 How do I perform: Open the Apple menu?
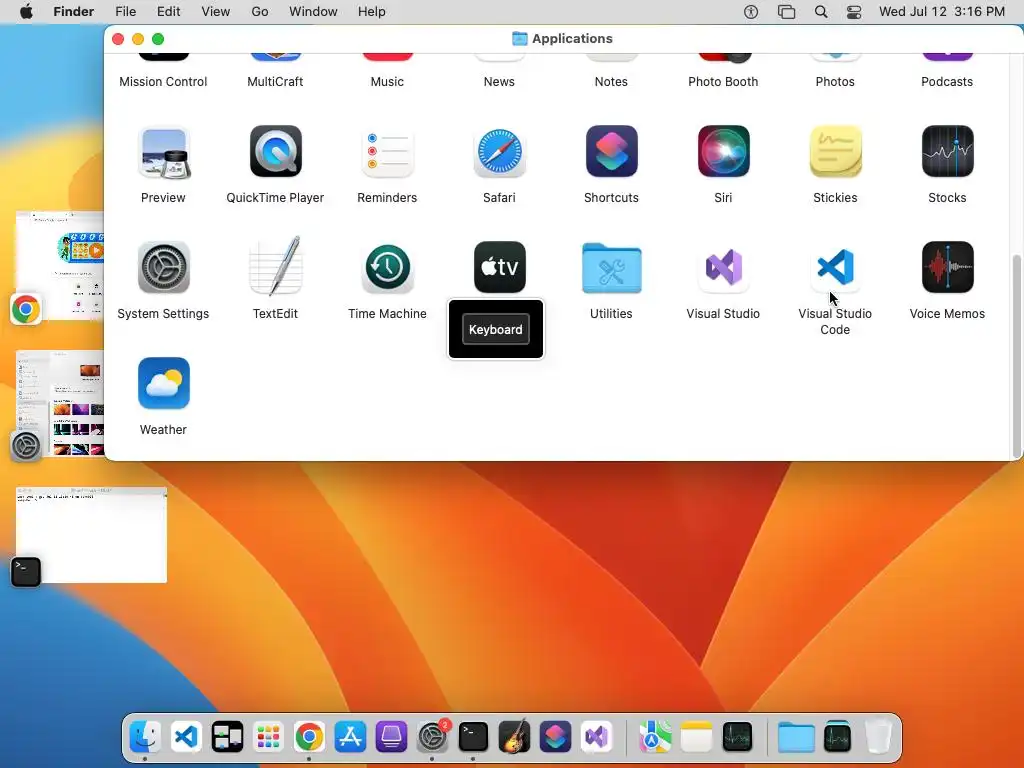(x=26, y=12)
